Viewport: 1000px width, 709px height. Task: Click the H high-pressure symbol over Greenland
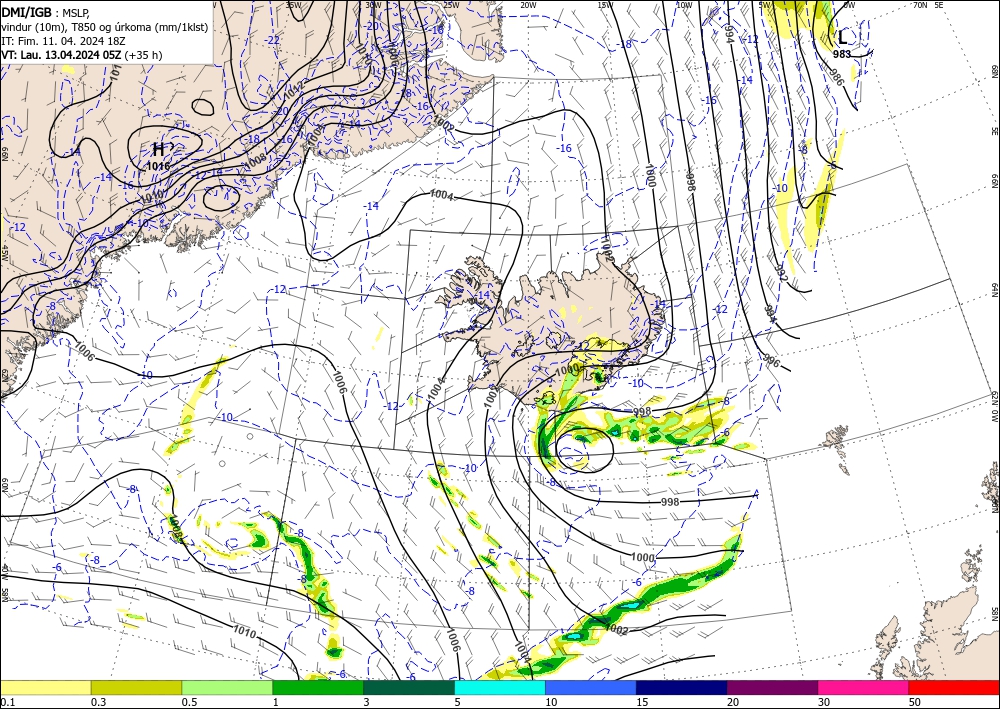pyautogui.click(x=158, y=150)
